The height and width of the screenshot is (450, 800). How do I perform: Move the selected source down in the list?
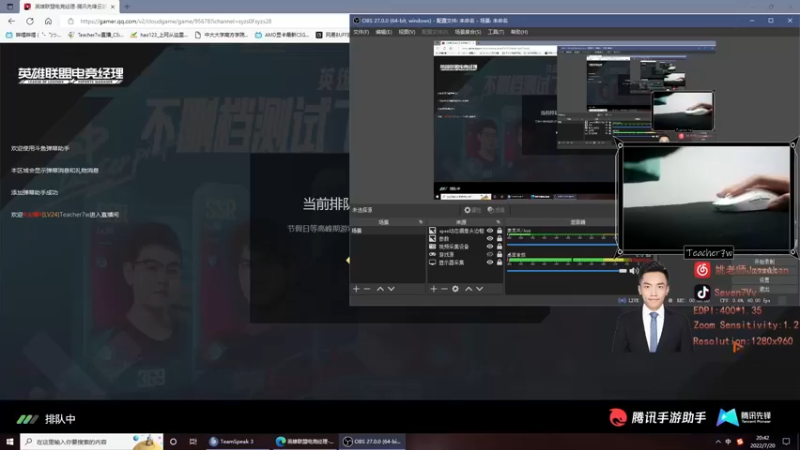click(x=480, y=289)
